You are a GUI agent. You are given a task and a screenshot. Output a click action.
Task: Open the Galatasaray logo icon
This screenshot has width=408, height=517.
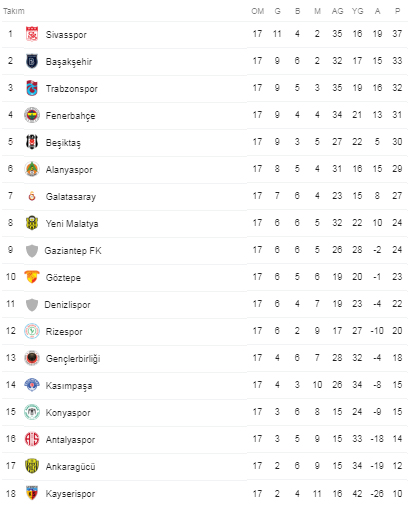tap(32, 196)
